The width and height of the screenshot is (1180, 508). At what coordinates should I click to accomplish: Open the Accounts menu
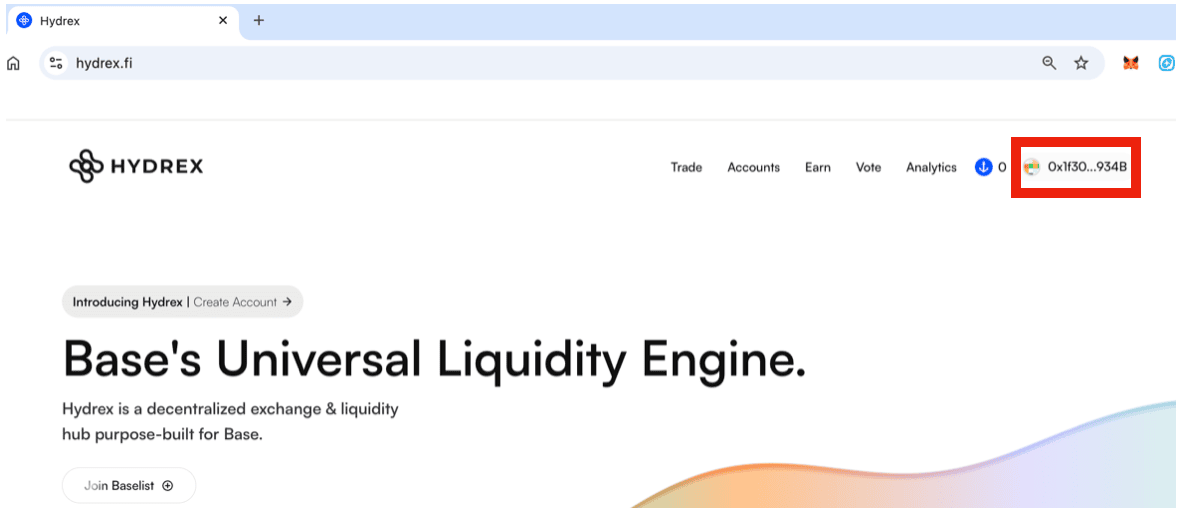pos(753,167)
